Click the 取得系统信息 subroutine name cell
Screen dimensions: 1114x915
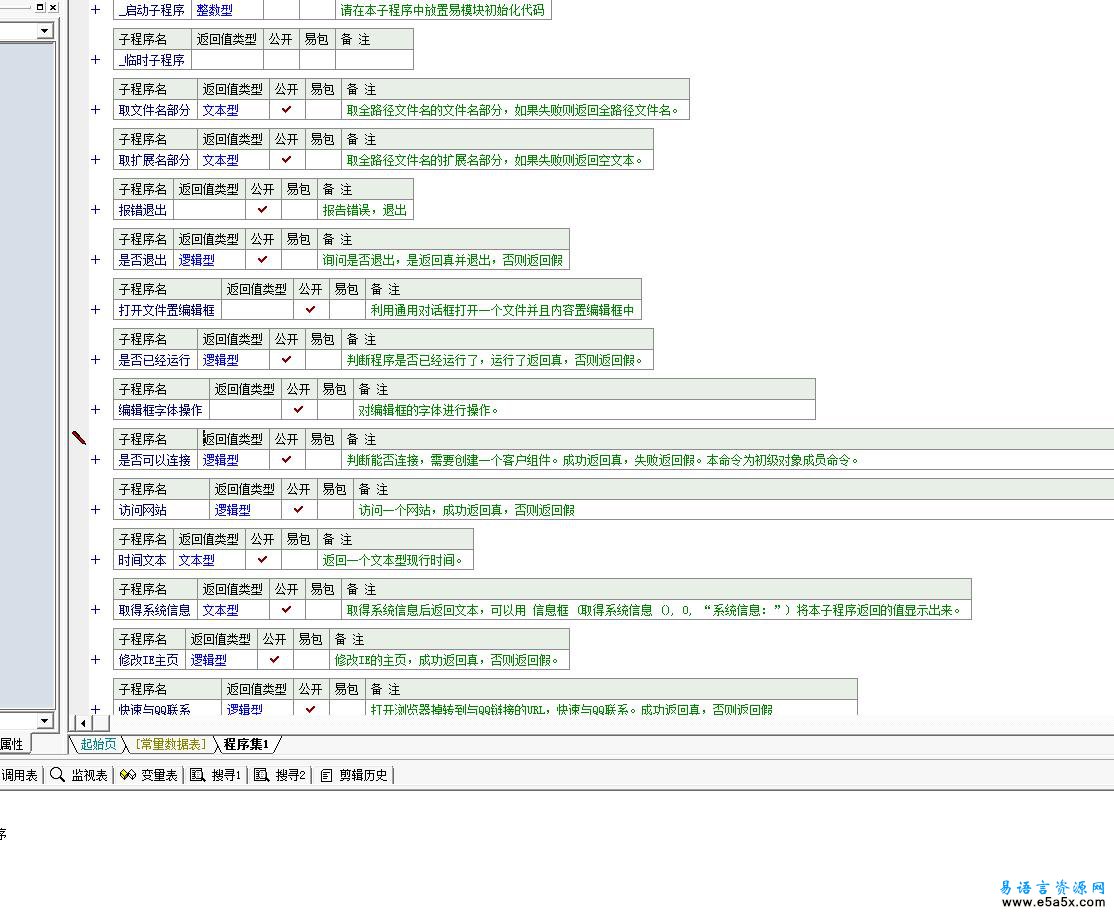coord(155,610)
